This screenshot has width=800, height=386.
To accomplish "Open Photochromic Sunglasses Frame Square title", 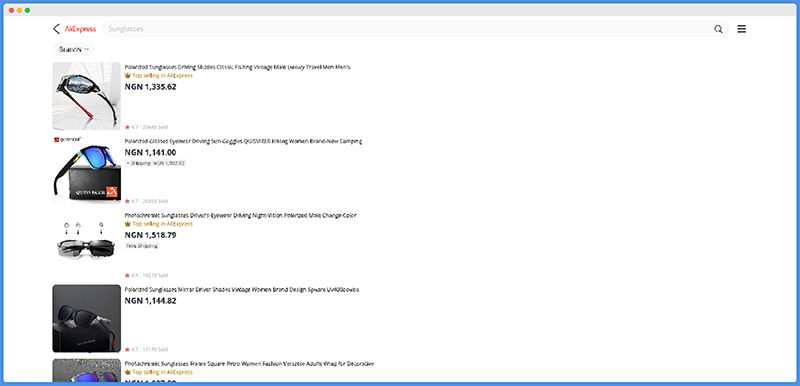I will click(x=249, y=364).
